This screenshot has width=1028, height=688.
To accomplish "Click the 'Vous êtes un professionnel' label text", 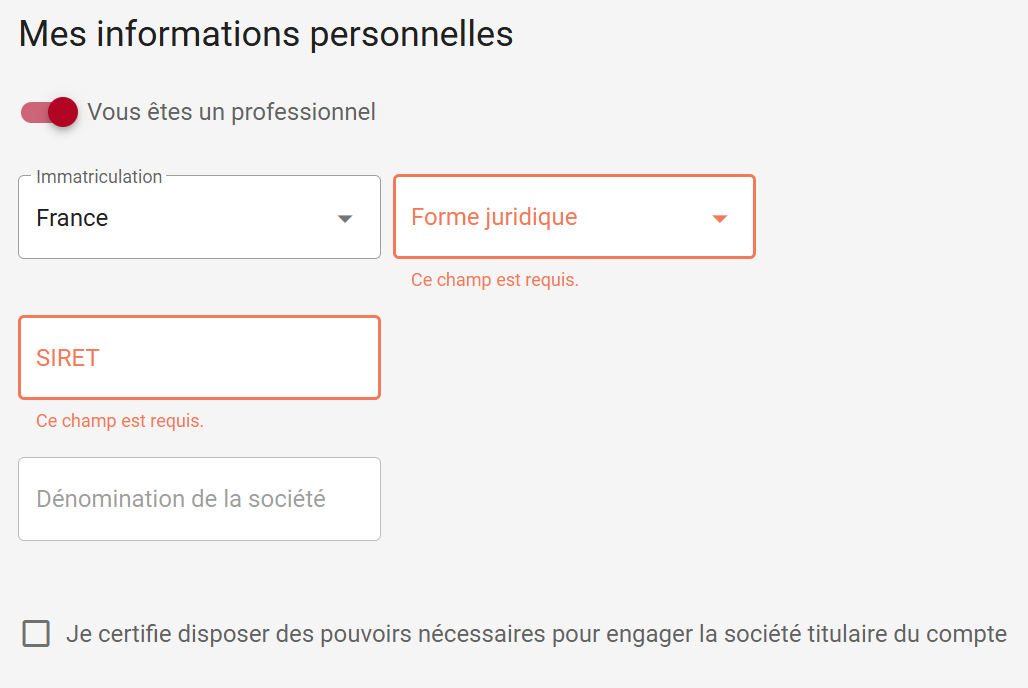I will [x=231, y=112].
